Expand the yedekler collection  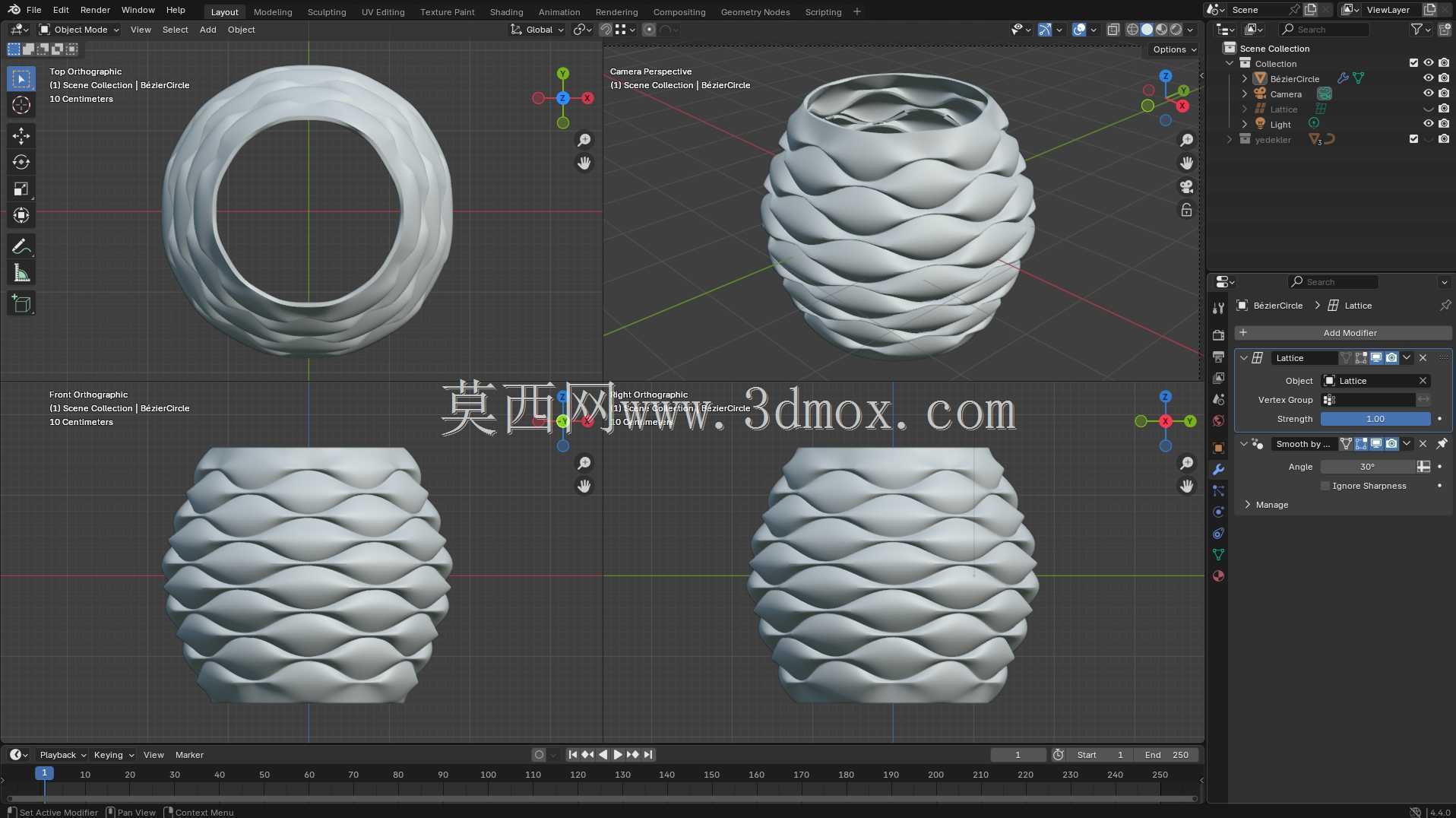tap(1230, 140)
